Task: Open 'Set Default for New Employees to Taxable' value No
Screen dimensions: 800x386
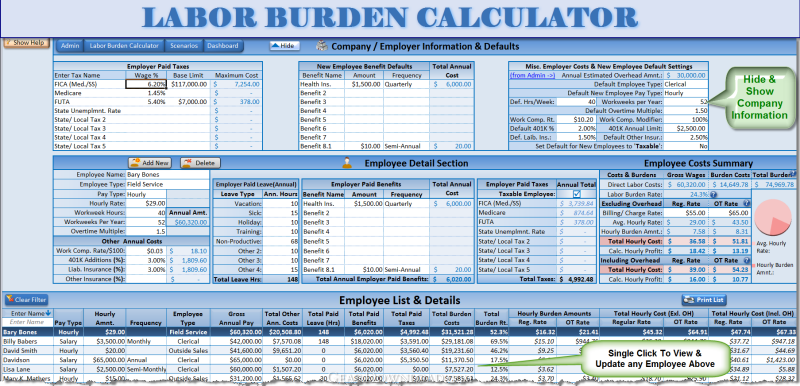Action: pyautogui.click(x=686, y=146)
